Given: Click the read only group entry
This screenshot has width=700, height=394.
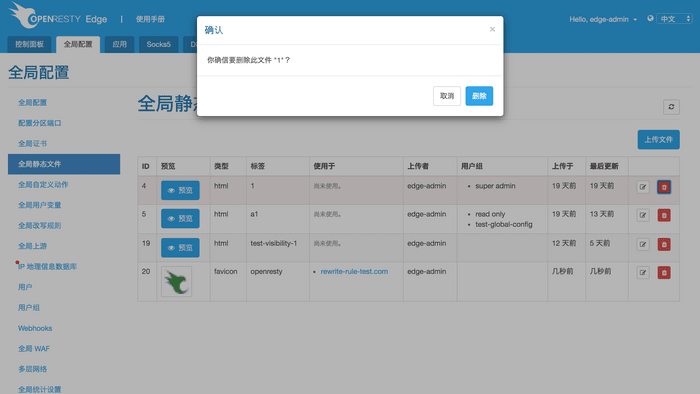Looking at the screenshot, I should click(x=490, y=214).
